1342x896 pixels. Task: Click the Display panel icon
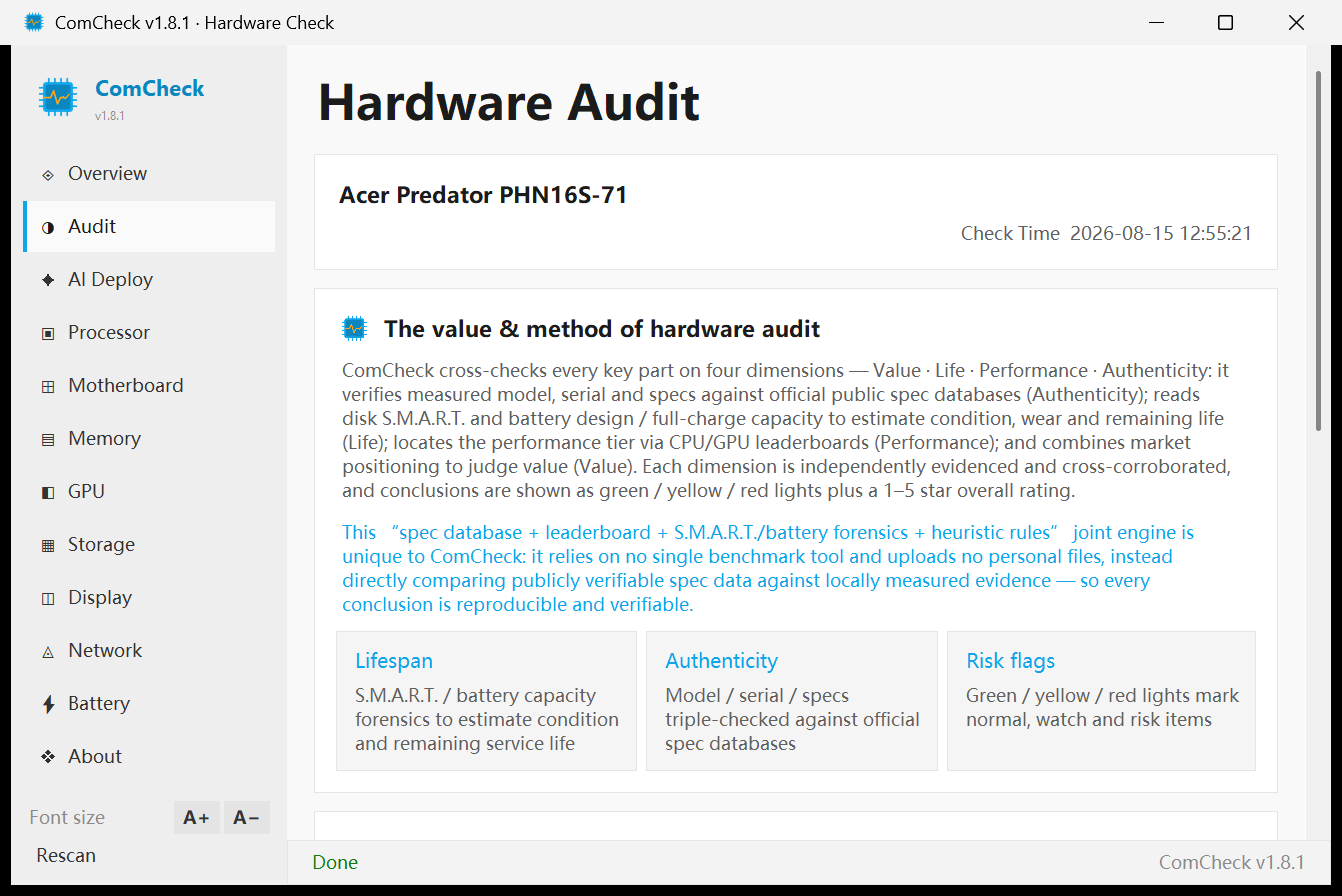coord(48,599)
